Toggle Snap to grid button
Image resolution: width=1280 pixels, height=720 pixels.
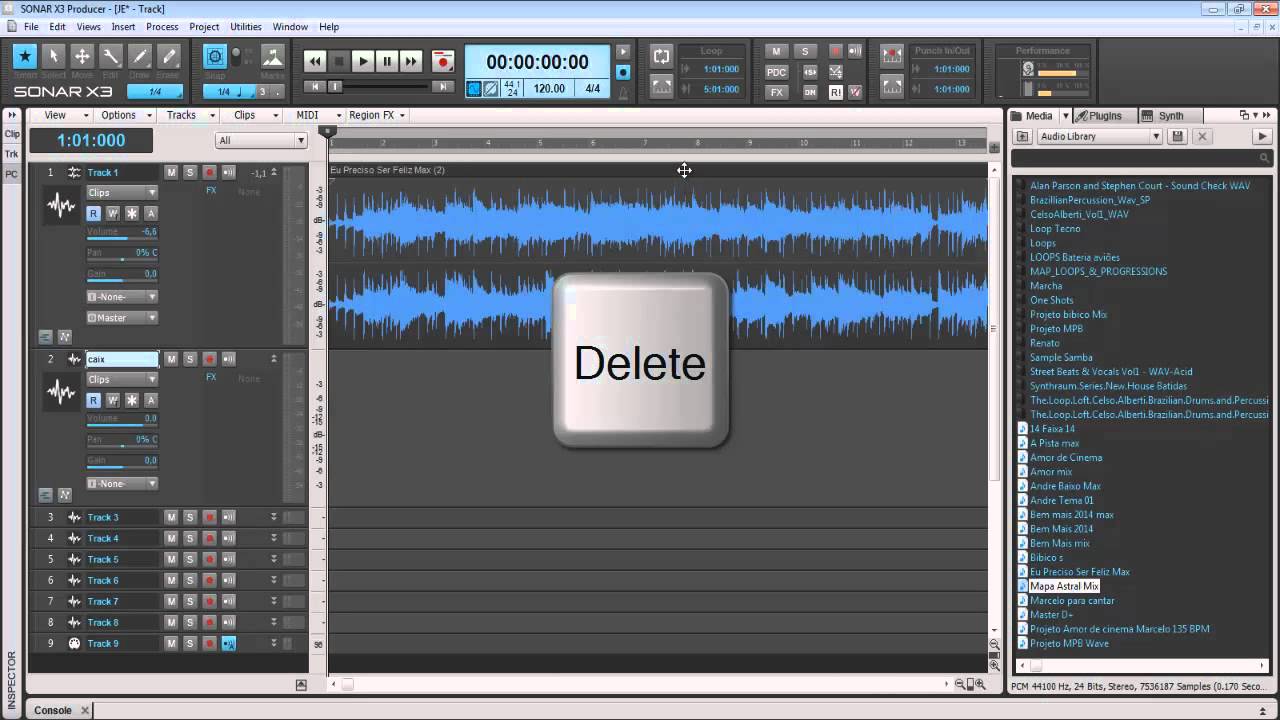[215, 57]
